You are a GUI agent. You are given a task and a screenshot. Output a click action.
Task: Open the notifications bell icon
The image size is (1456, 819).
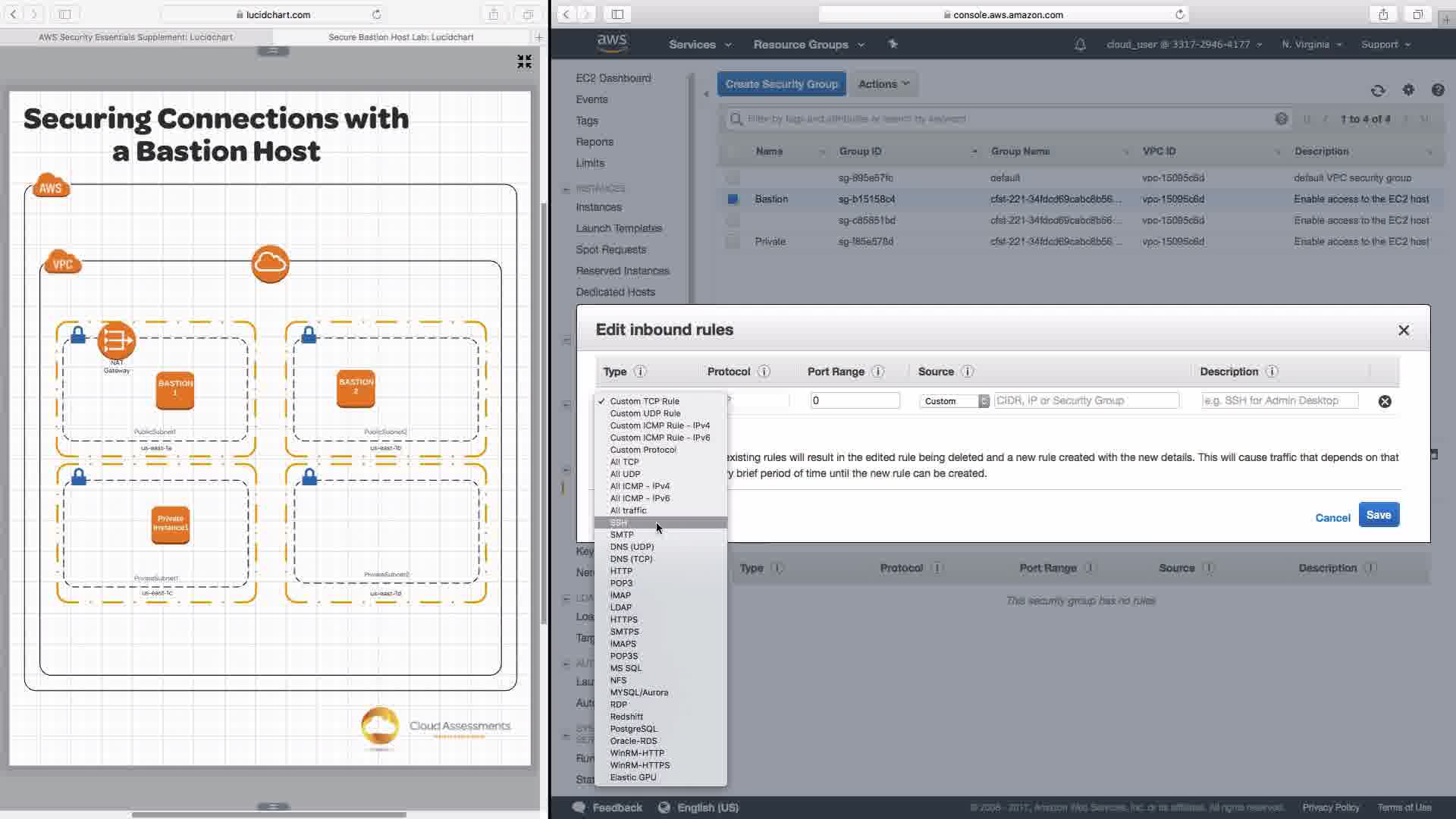click(1080, 45)
